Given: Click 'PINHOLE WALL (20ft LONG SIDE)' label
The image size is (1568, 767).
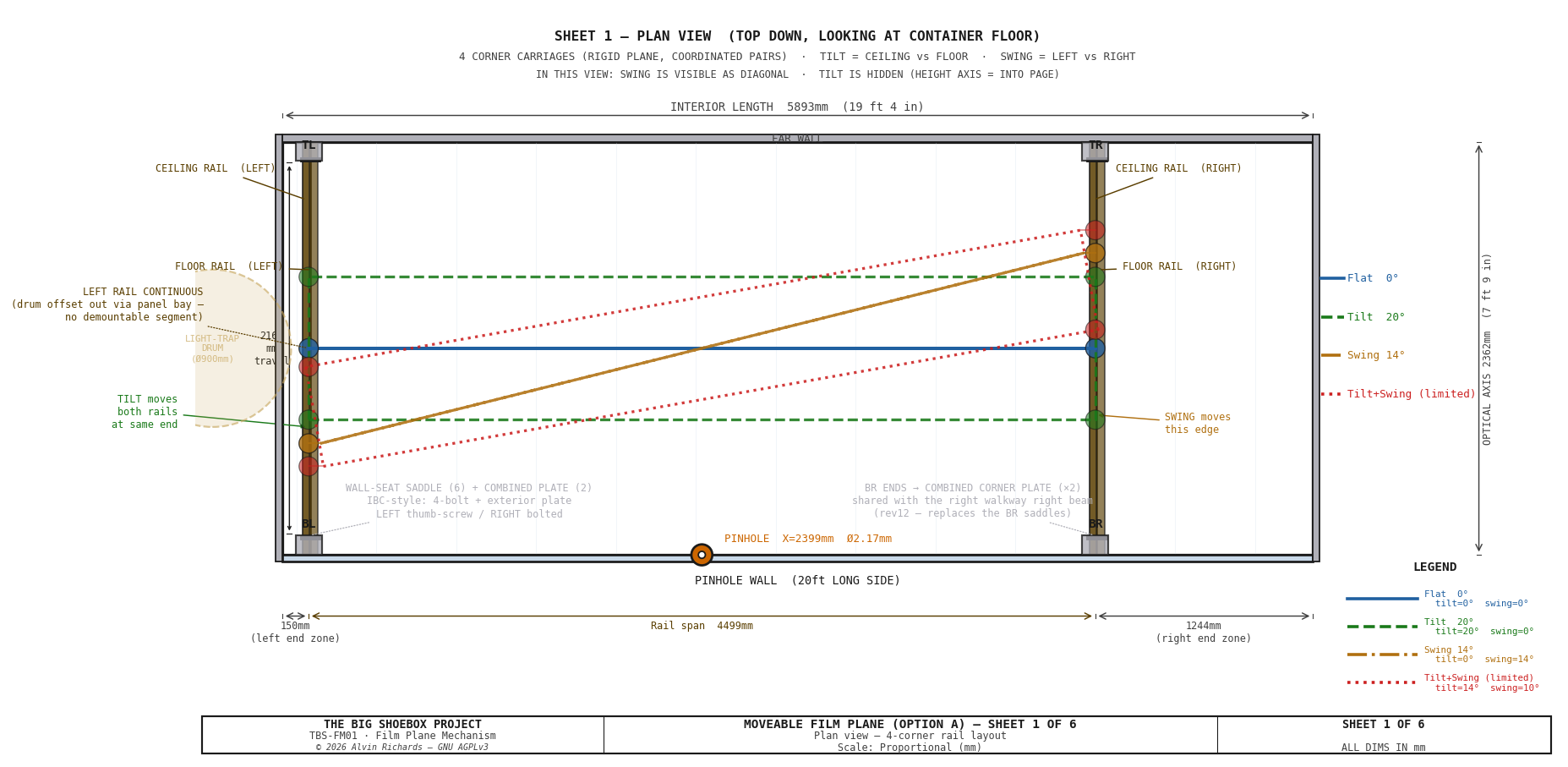Looking at the screenshot, I should coord(797,581).
